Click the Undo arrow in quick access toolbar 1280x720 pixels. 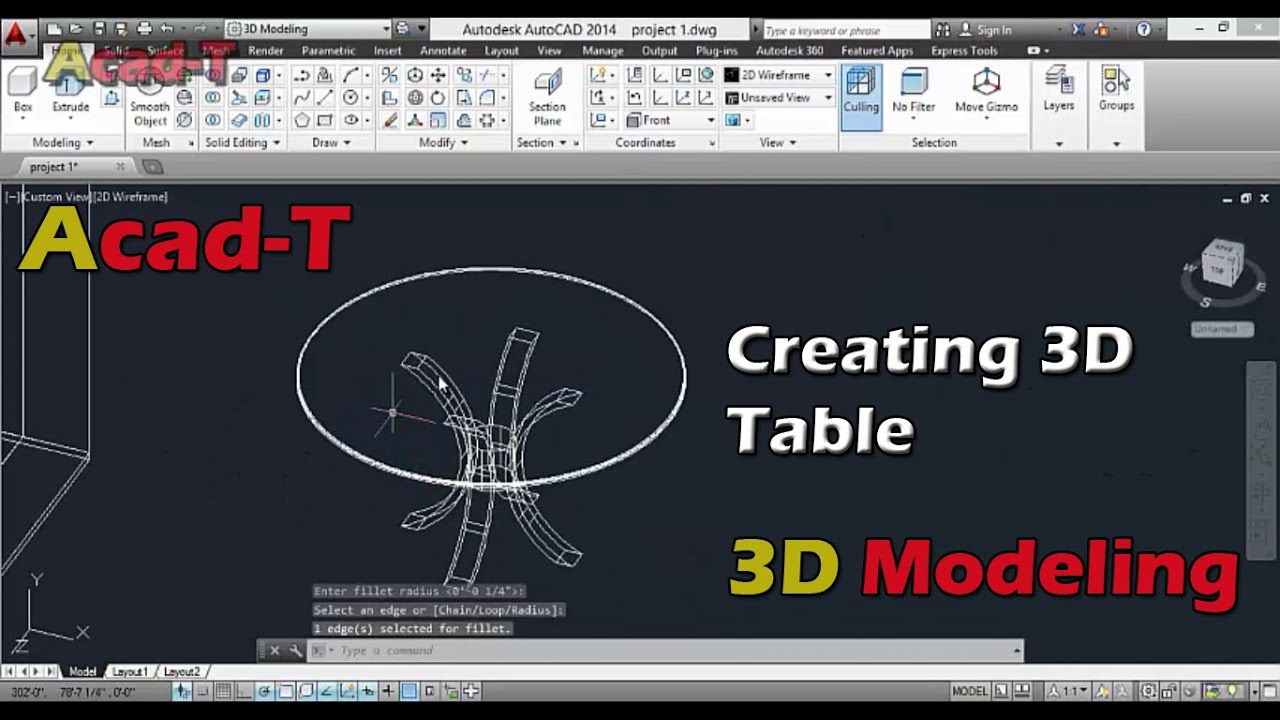[x=166, y=29]
